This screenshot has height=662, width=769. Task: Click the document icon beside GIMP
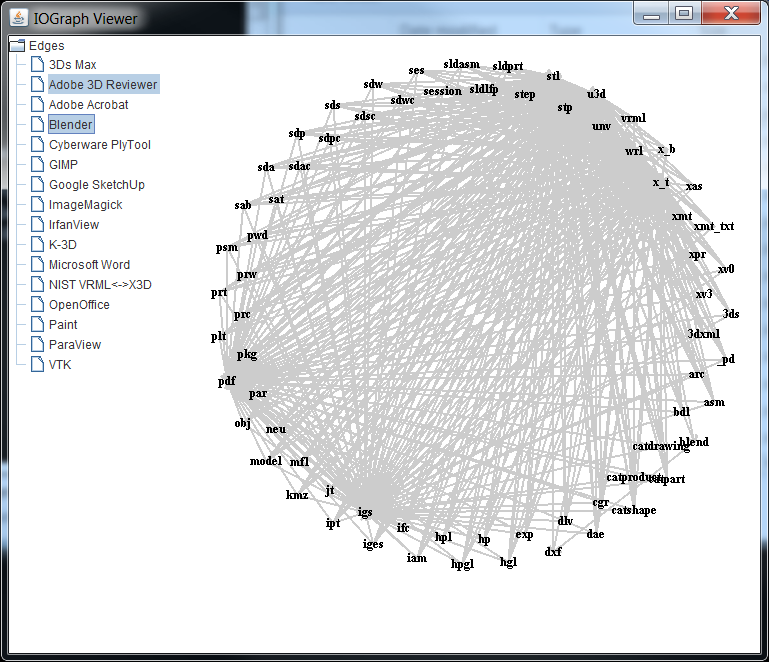[x=37, y=164]
